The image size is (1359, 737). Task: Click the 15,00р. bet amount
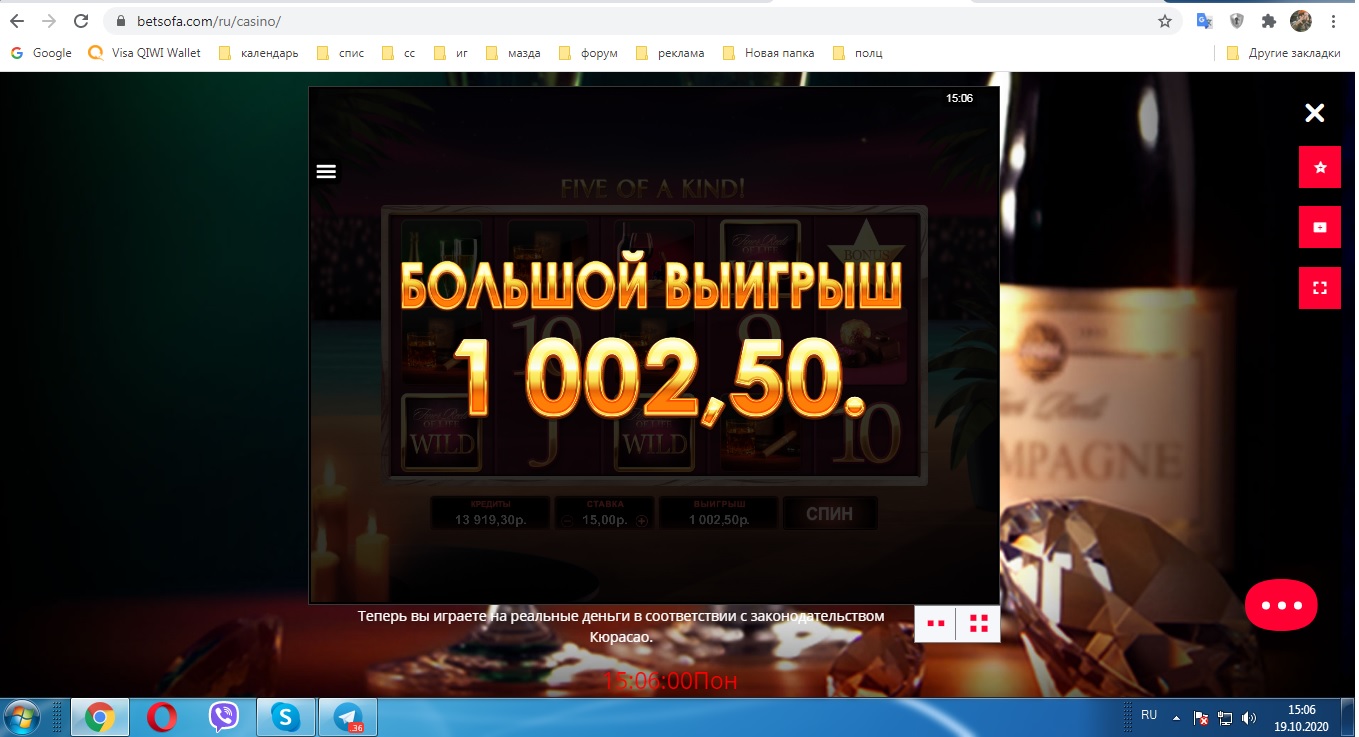coord(604,520)
